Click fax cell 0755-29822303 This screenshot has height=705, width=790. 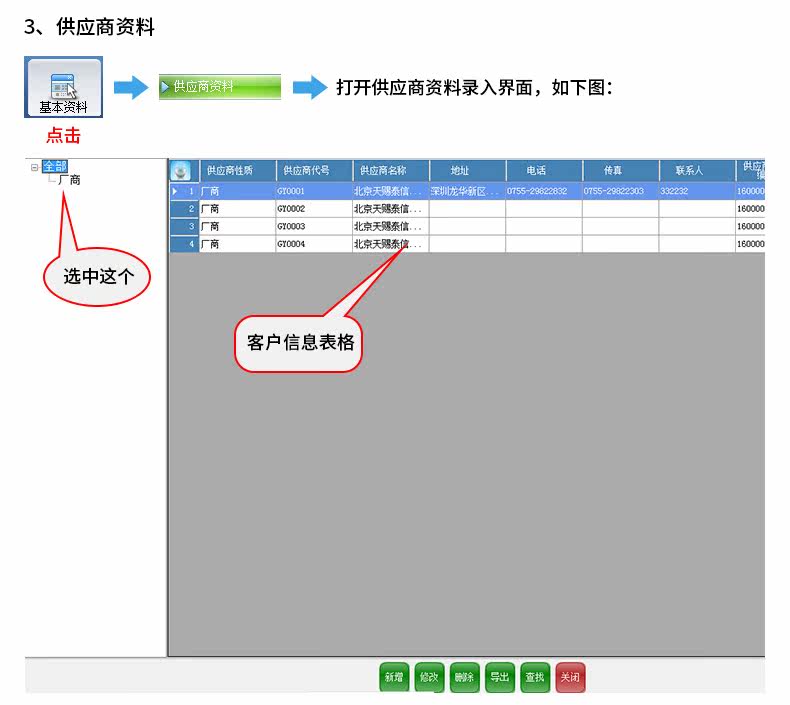[620, 191]
